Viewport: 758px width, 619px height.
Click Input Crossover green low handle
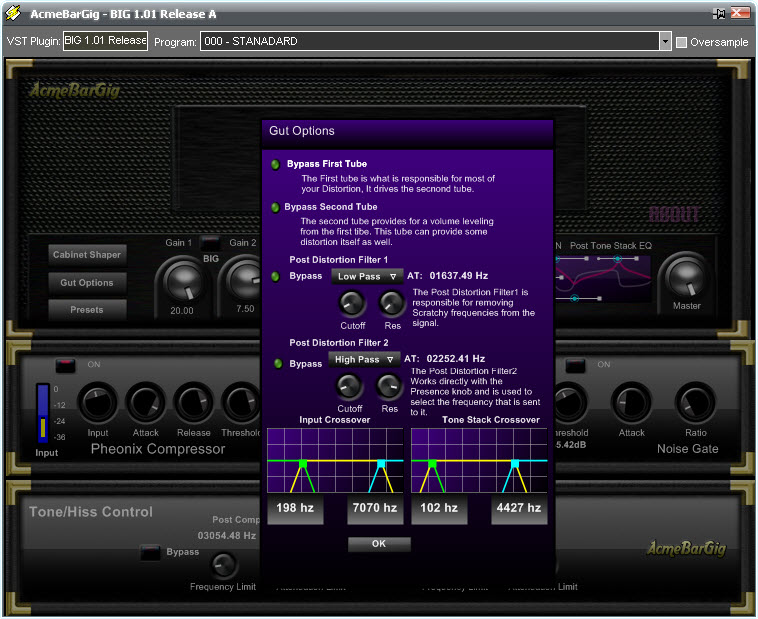[x=303, y=464]
